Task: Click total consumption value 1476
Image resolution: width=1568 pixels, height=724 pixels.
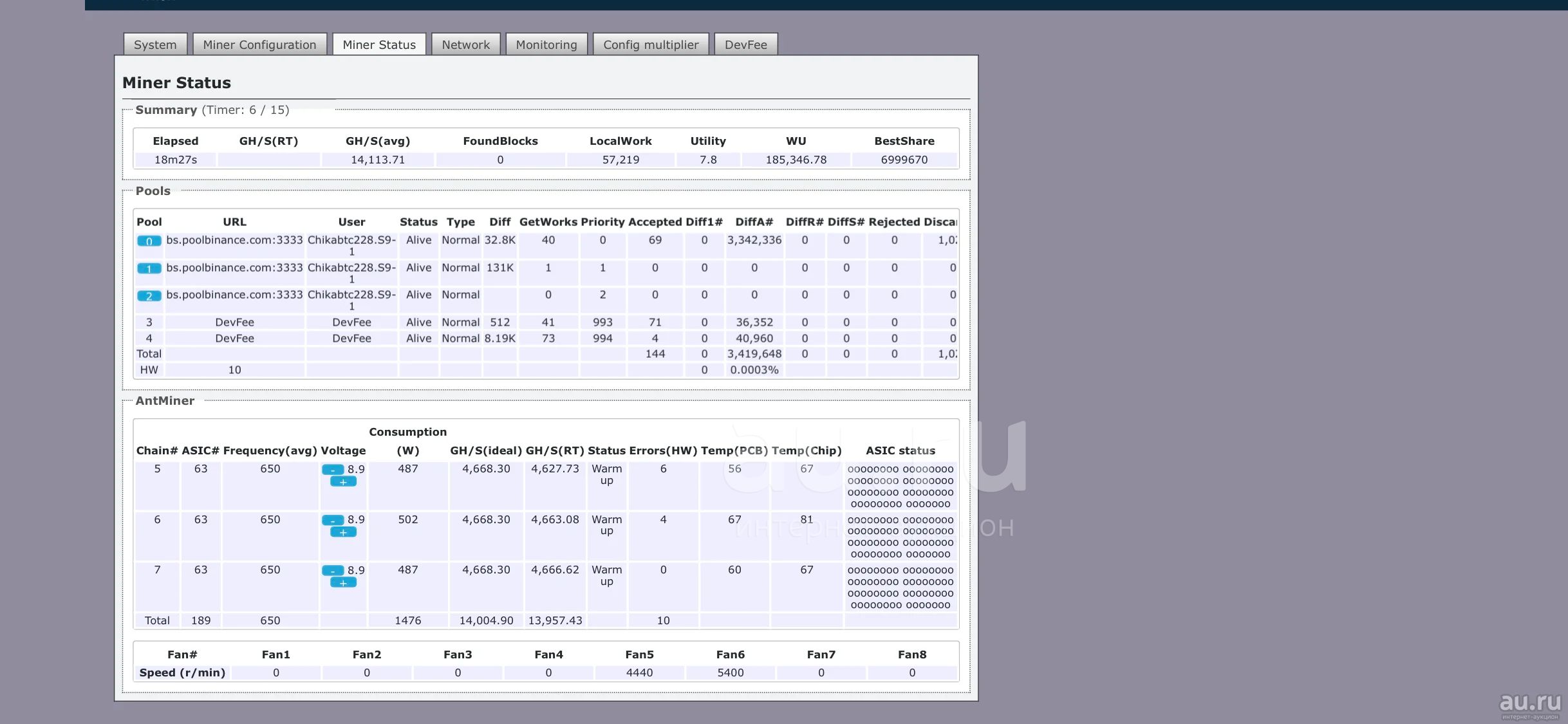Action: click(407, 620)
